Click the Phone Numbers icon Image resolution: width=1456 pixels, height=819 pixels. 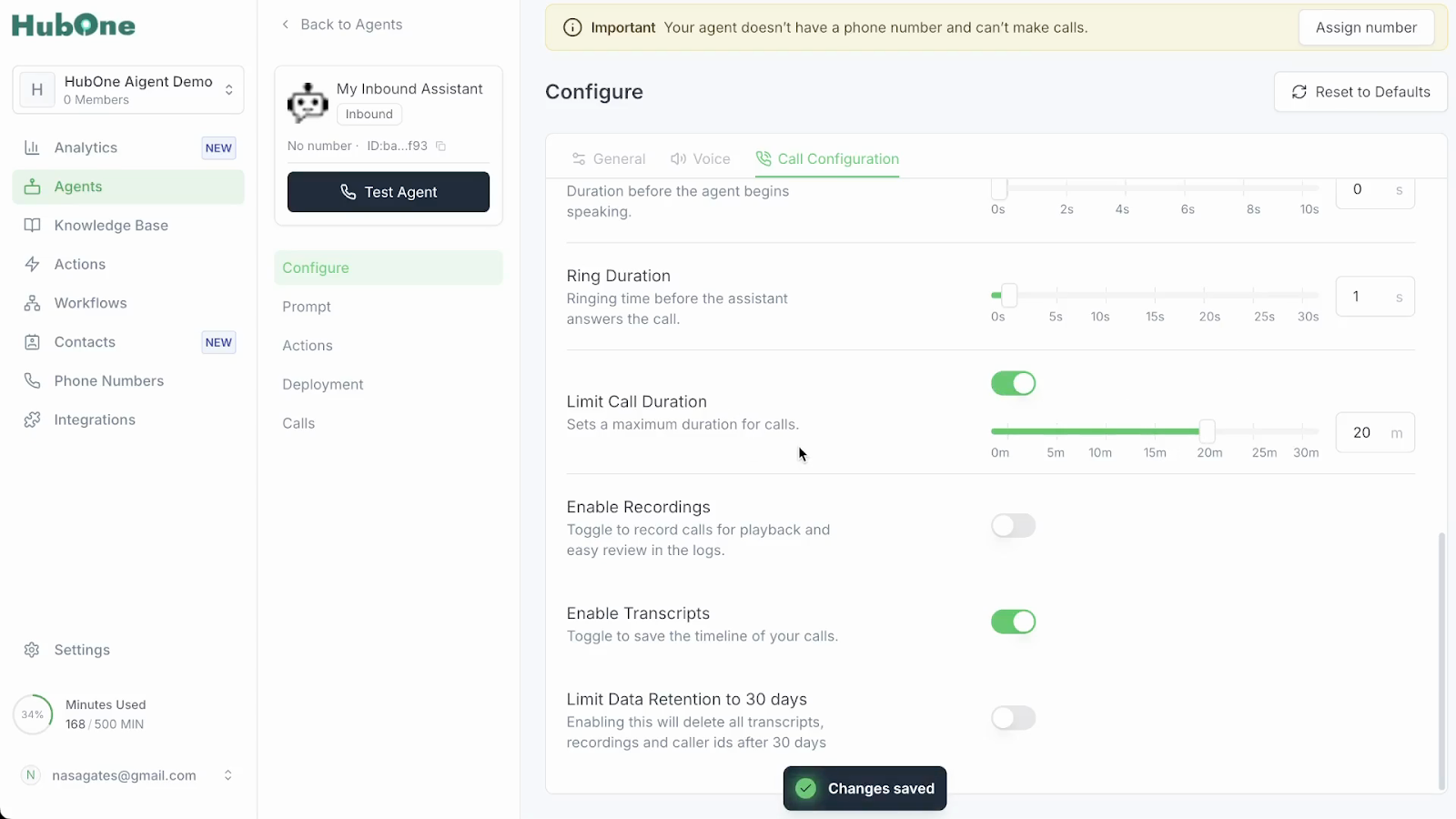32,381
